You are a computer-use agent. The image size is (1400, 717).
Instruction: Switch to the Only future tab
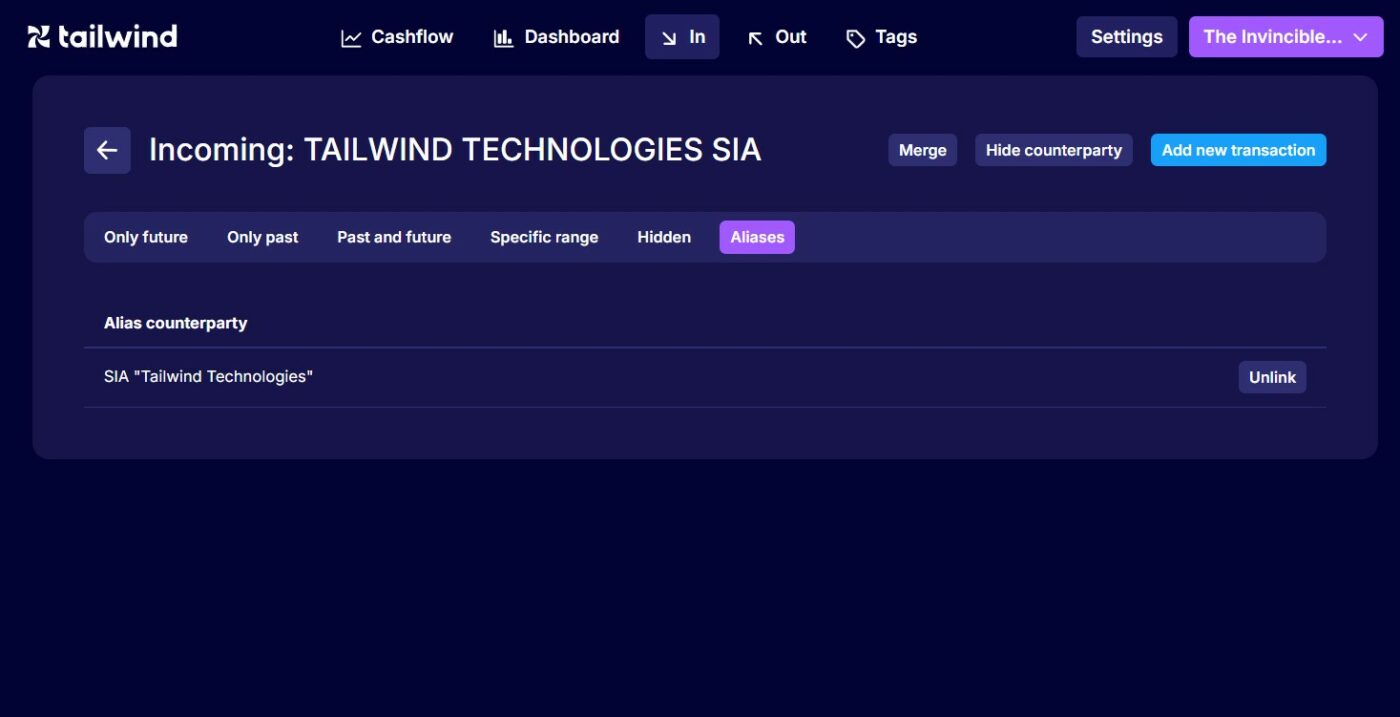[146, 237]
